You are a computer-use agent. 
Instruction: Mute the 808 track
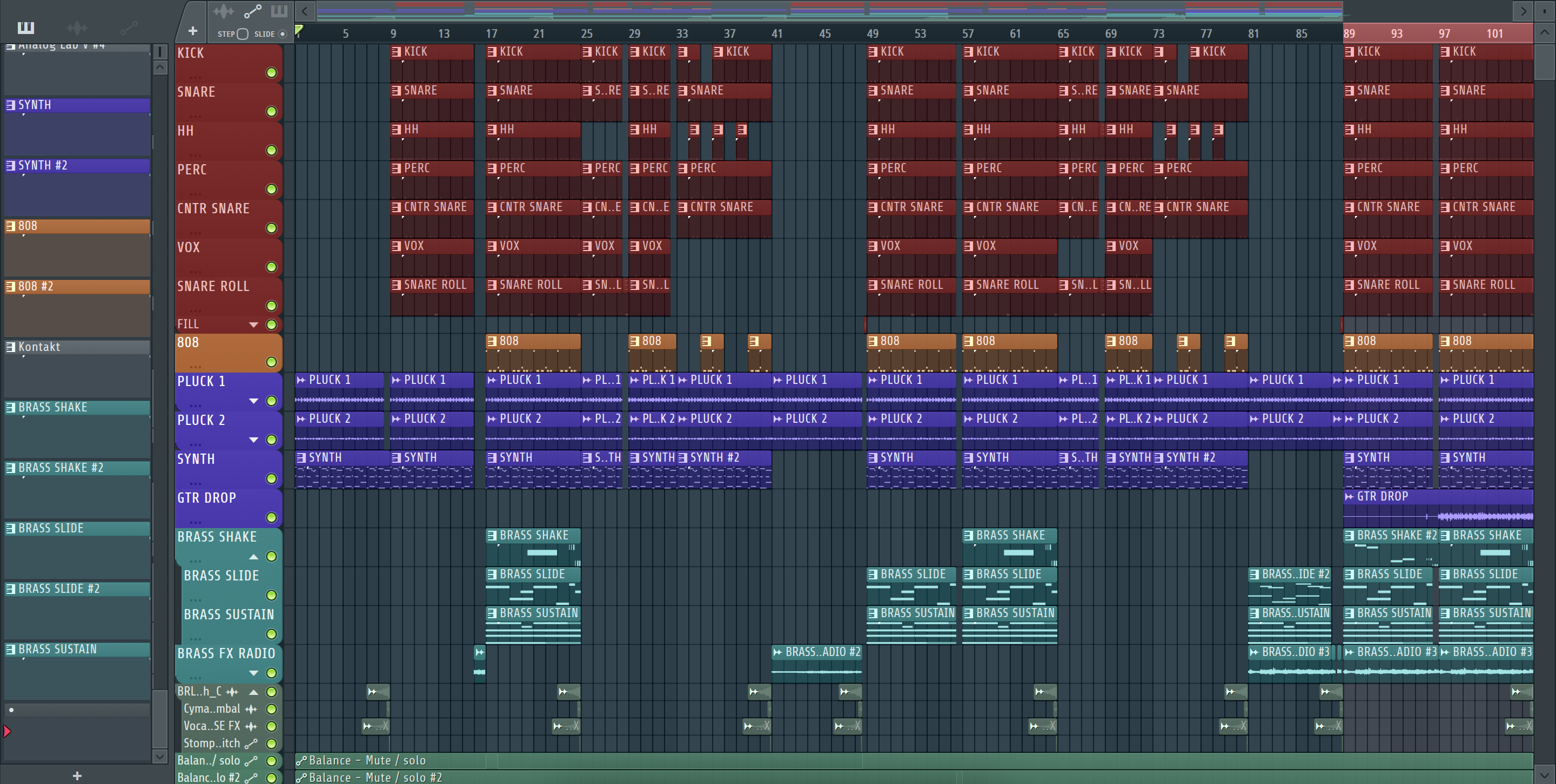point(271,362)
